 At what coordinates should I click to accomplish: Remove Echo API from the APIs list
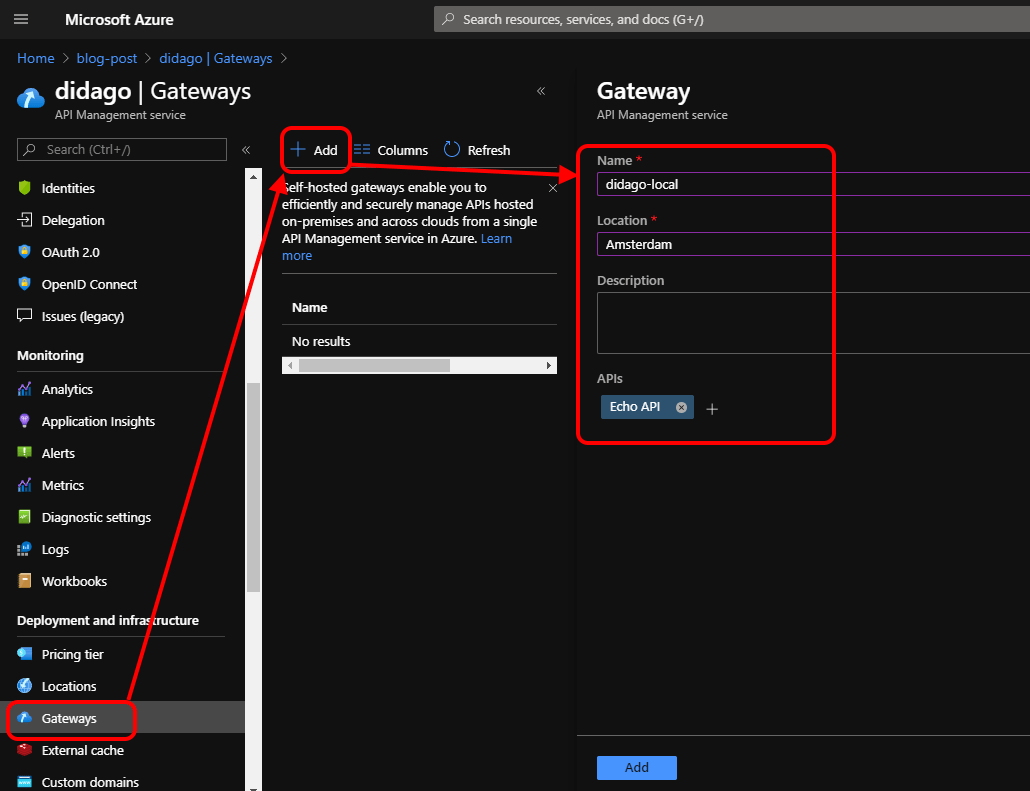[x=681, y=407]
